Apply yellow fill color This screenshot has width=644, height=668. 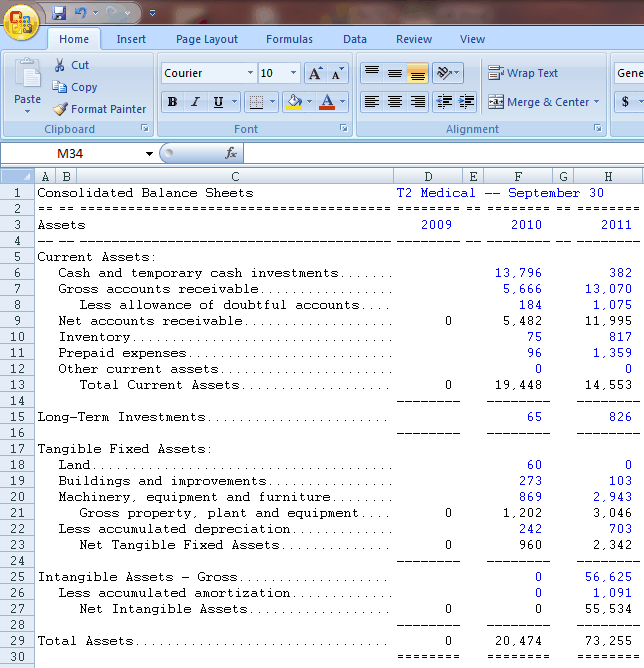[294, 102]
